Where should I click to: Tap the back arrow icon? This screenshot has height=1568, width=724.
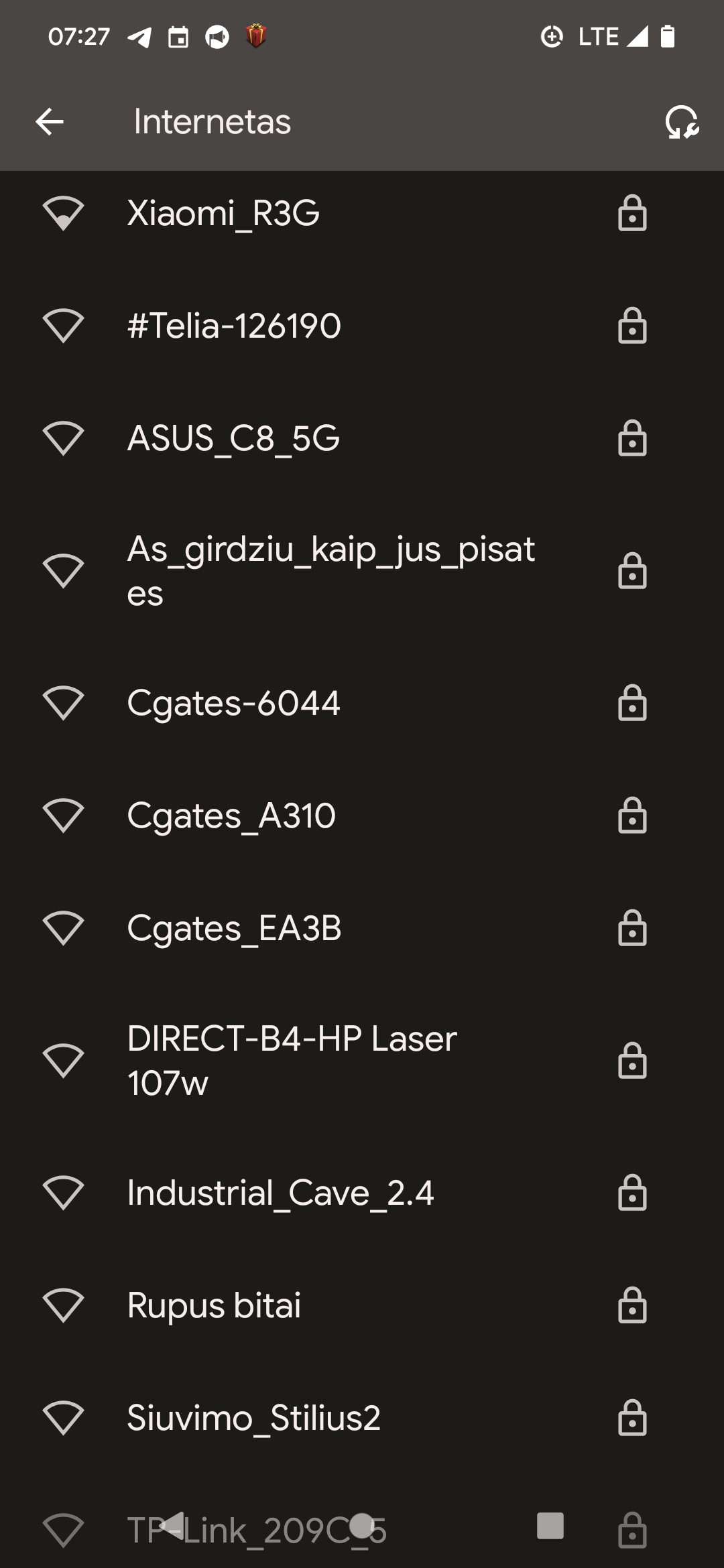50,122
